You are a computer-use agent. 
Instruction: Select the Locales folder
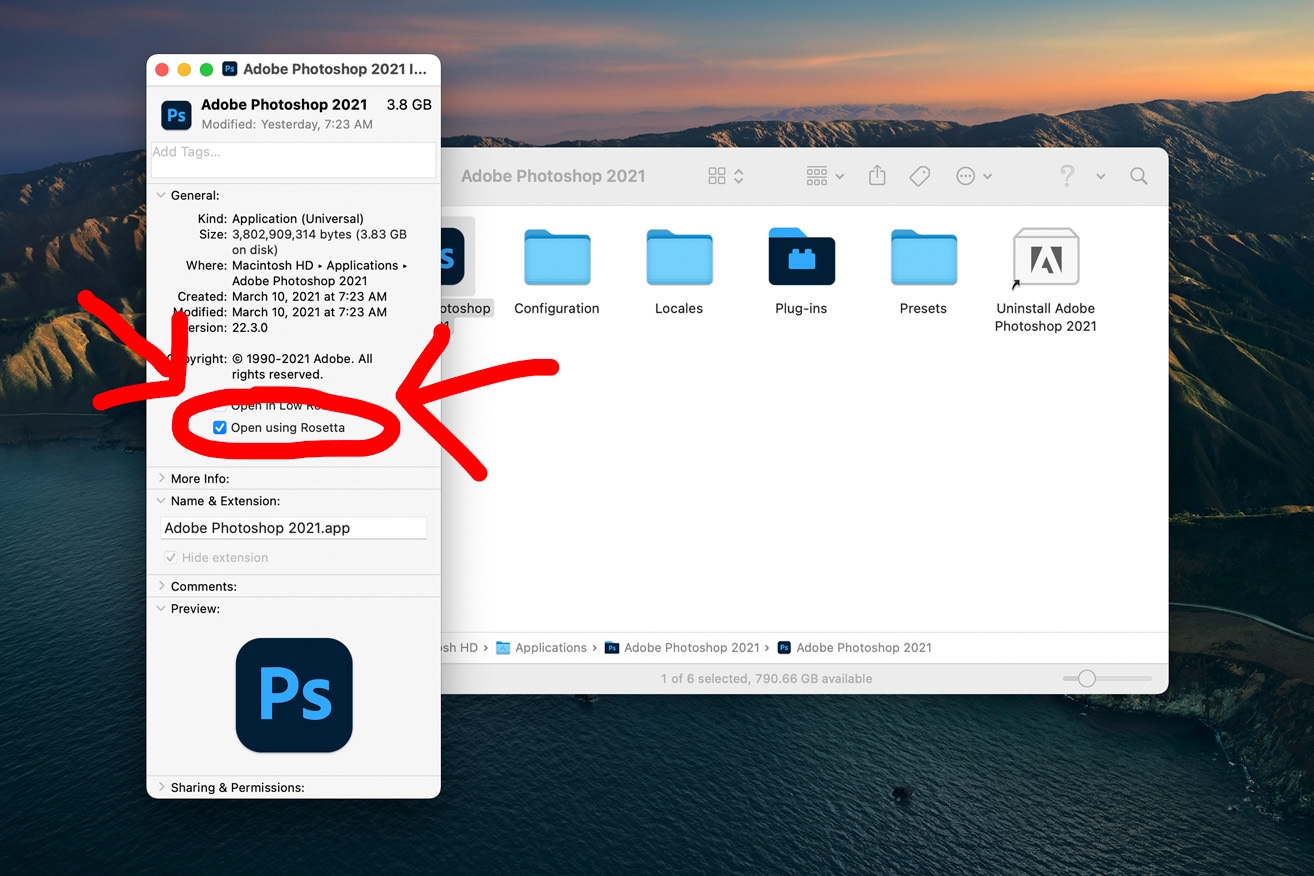(x=679, y=258)
